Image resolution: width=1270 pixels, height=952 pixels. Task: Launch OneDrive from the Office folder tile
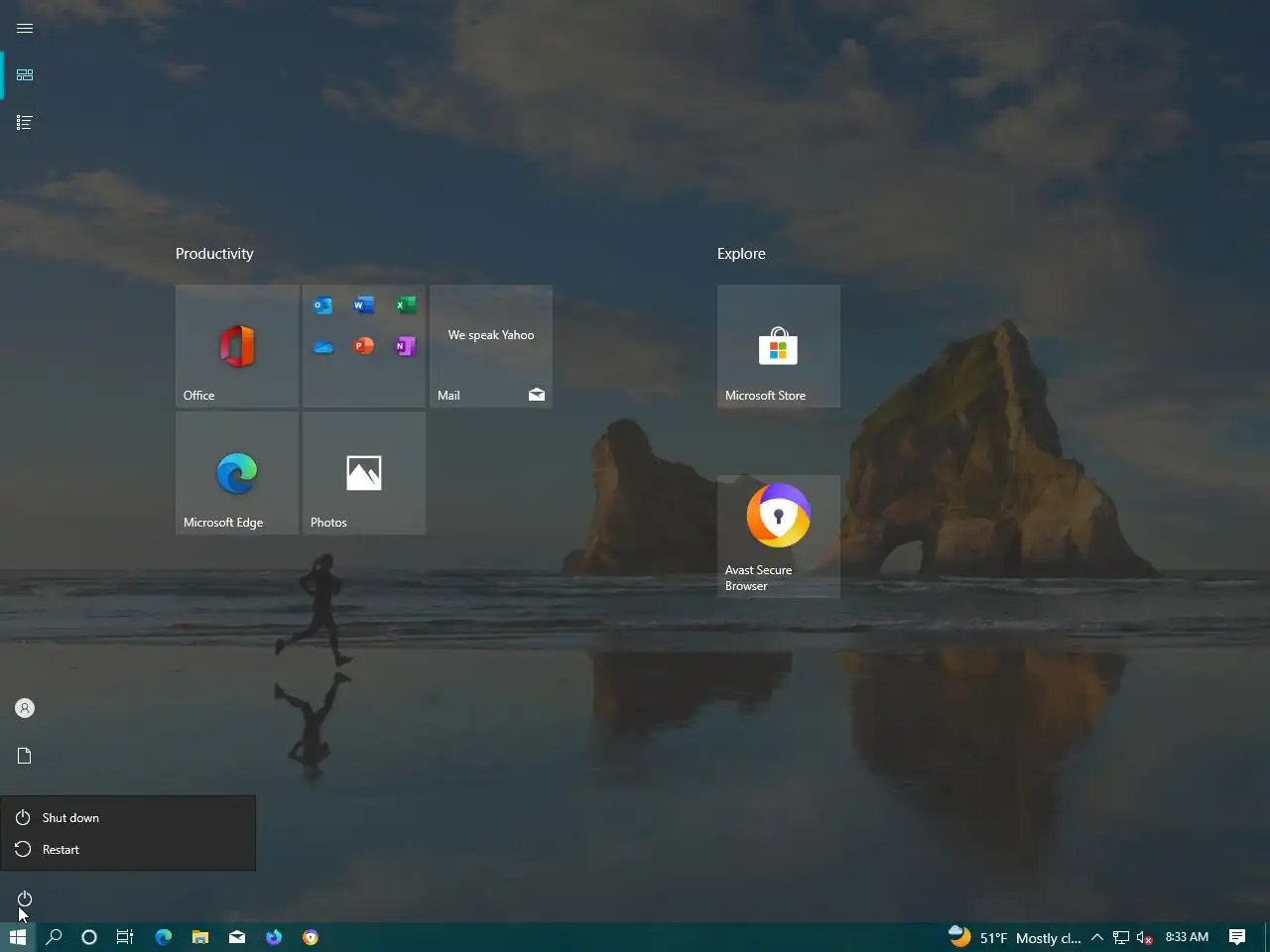pos(322,346)
